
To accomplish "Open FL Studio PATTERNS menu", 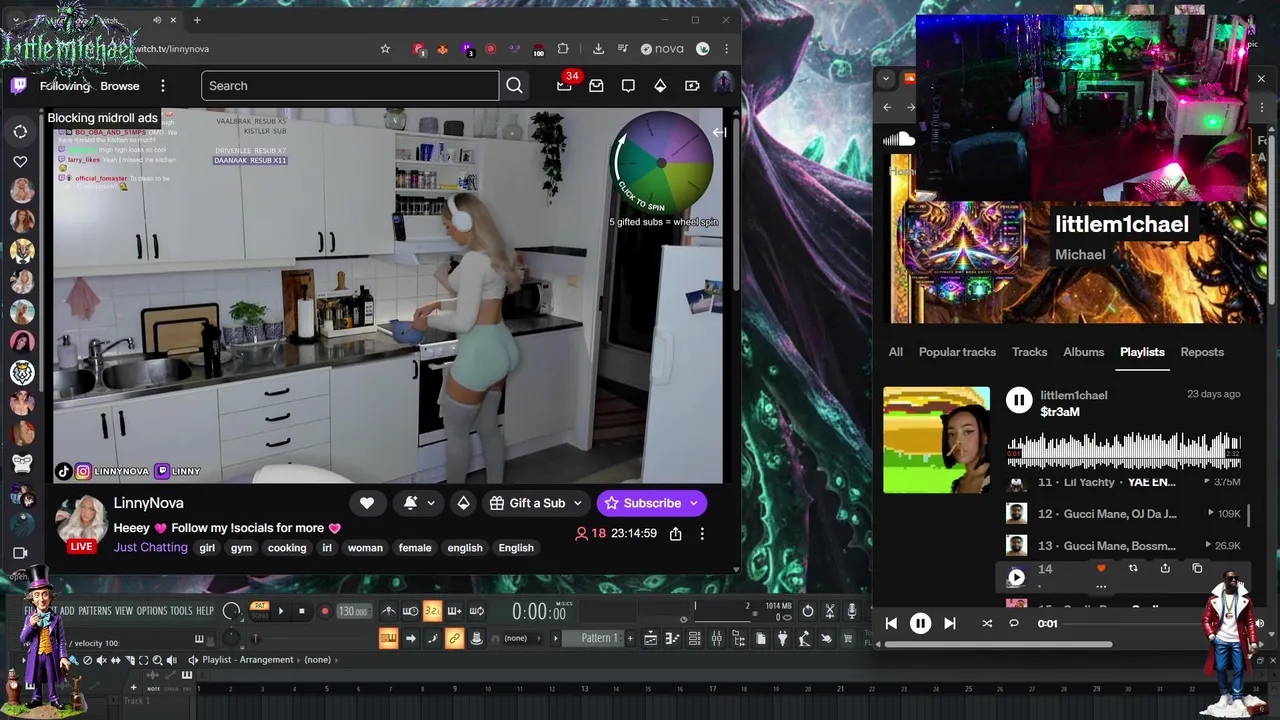I will pyautogui.click(x=95, y=611).
